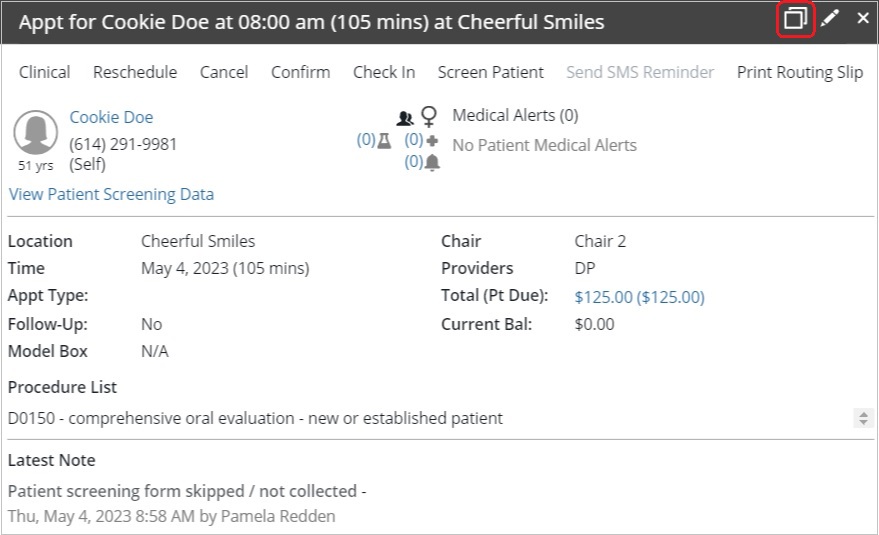Choose Cancel appointment option

pyautogui.click(x=224, y=72)
